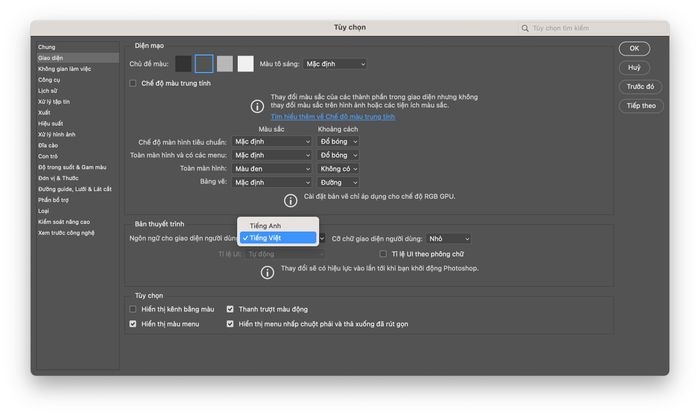Open Kiểm soát nâng cao category

coord(78,222)
